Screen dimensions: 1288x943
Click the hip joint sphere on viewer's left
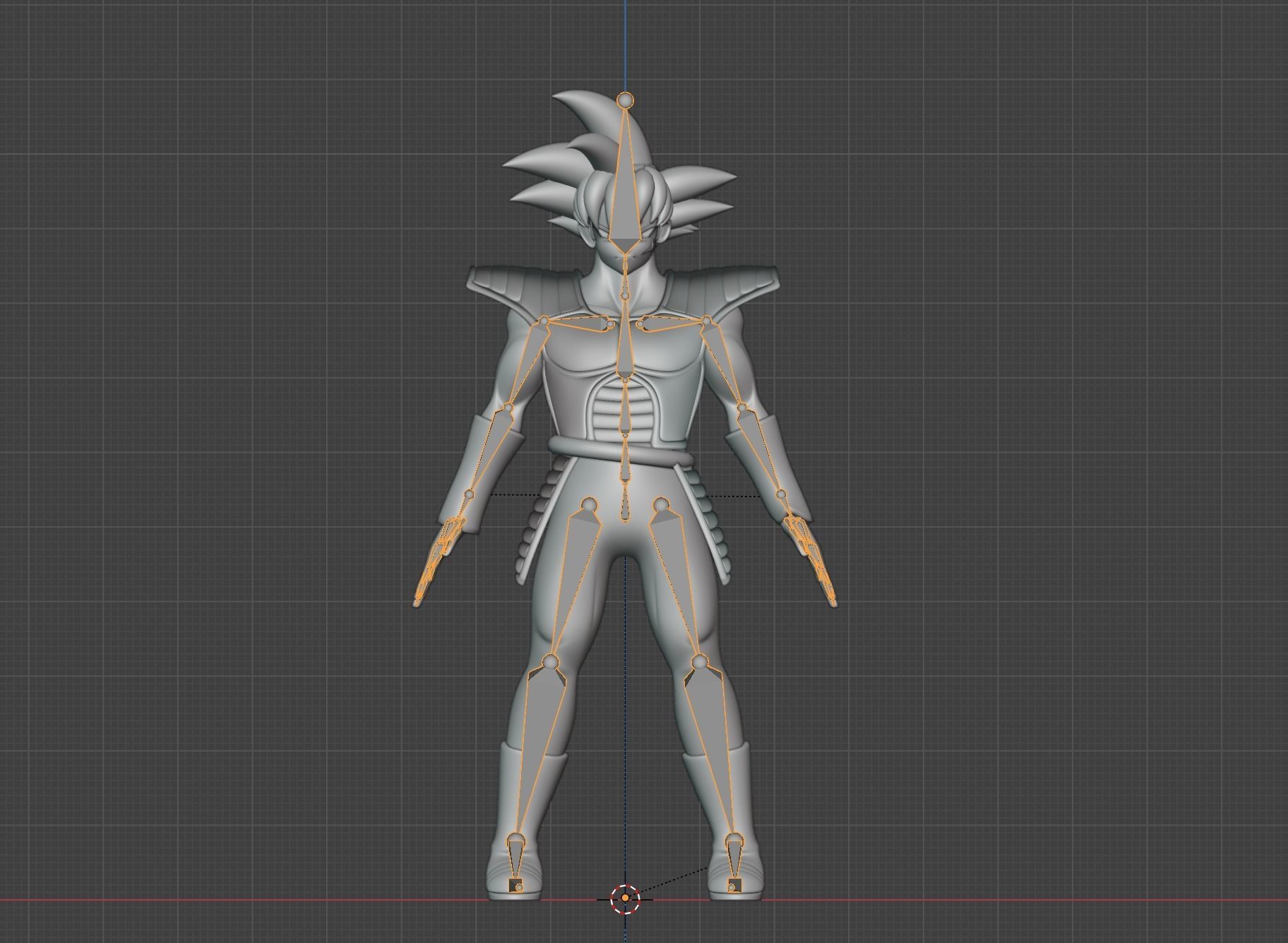tap(590, 504)
